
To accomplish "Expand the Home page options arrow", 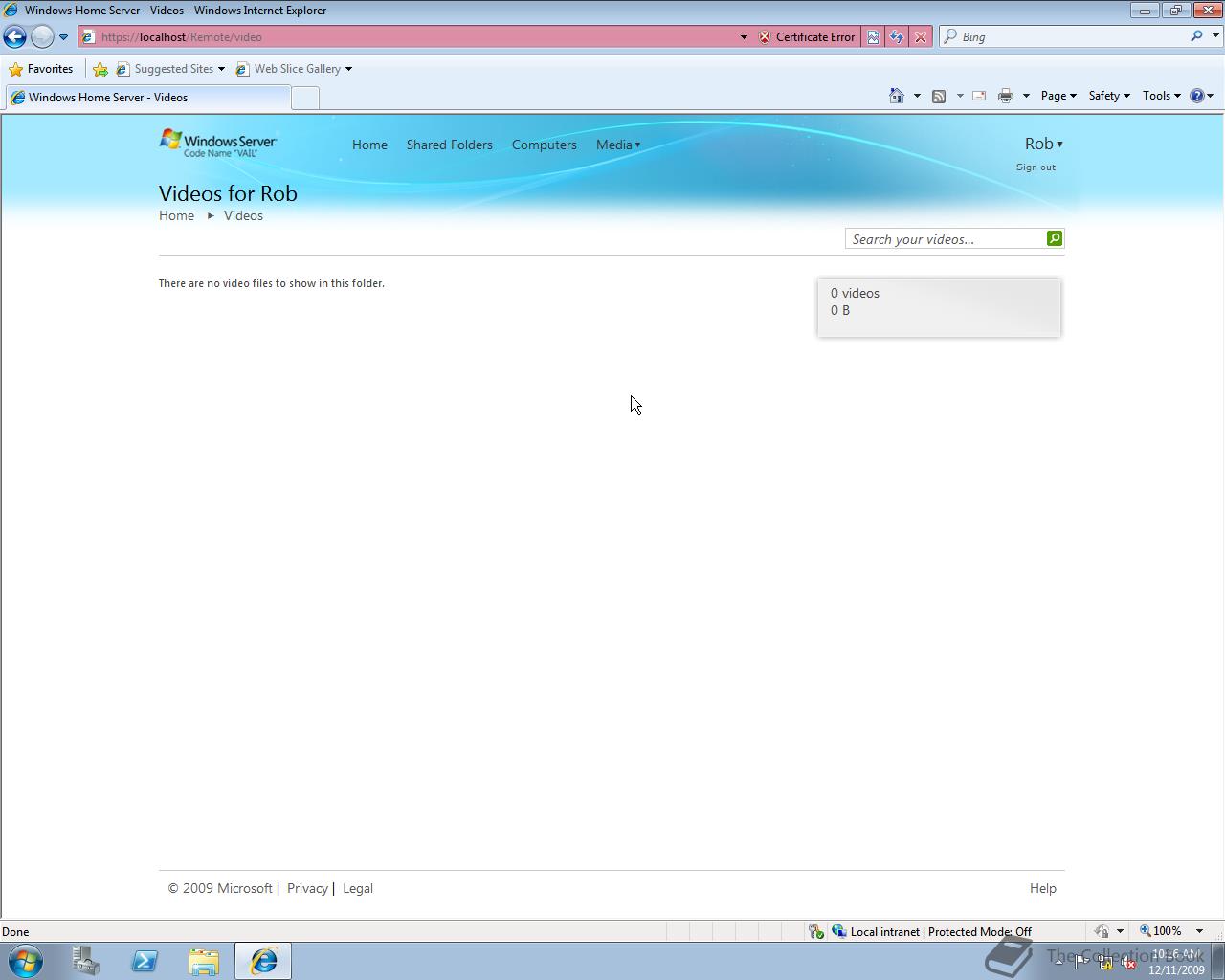I will 917,96.
